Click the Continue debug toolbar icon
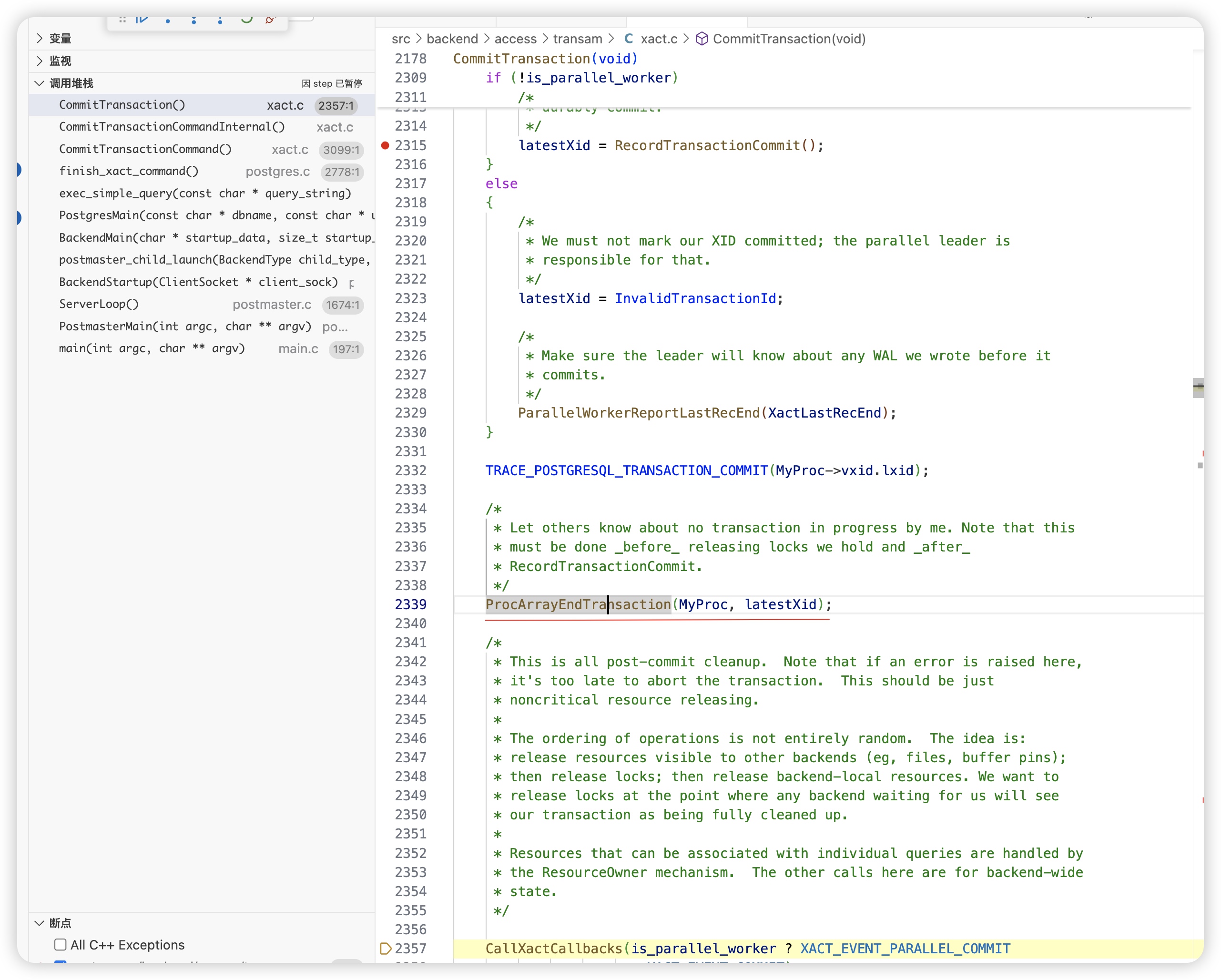 coord(142,20)
